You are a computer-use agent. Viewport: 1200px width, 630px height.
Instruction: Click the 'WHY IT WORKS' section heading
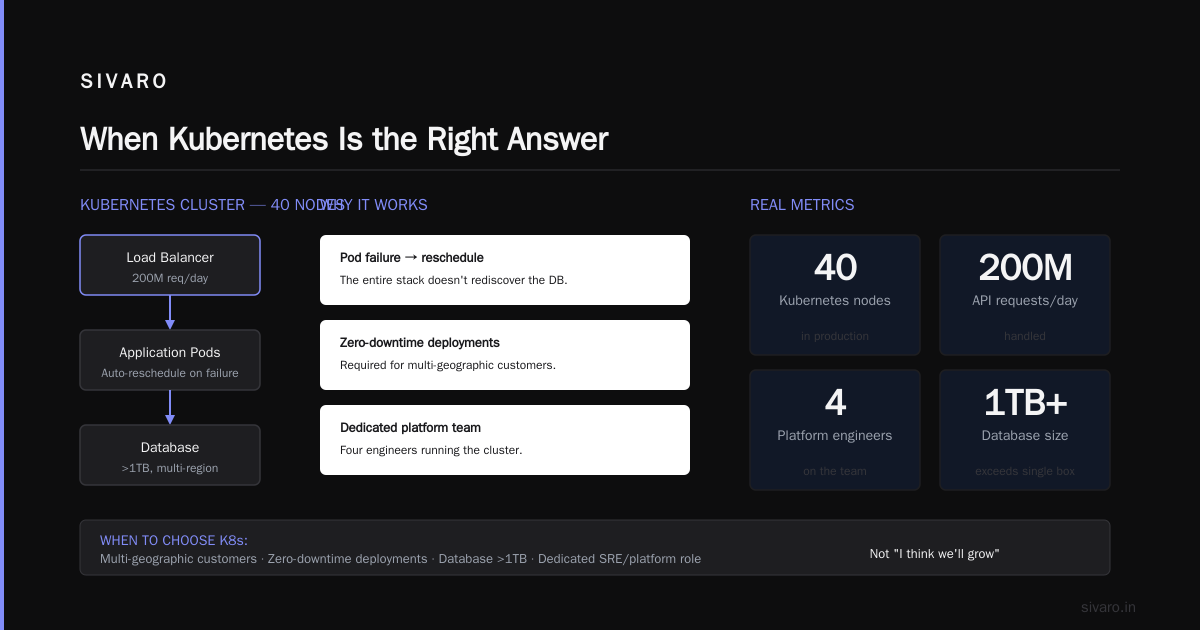(x=374, y=205)
